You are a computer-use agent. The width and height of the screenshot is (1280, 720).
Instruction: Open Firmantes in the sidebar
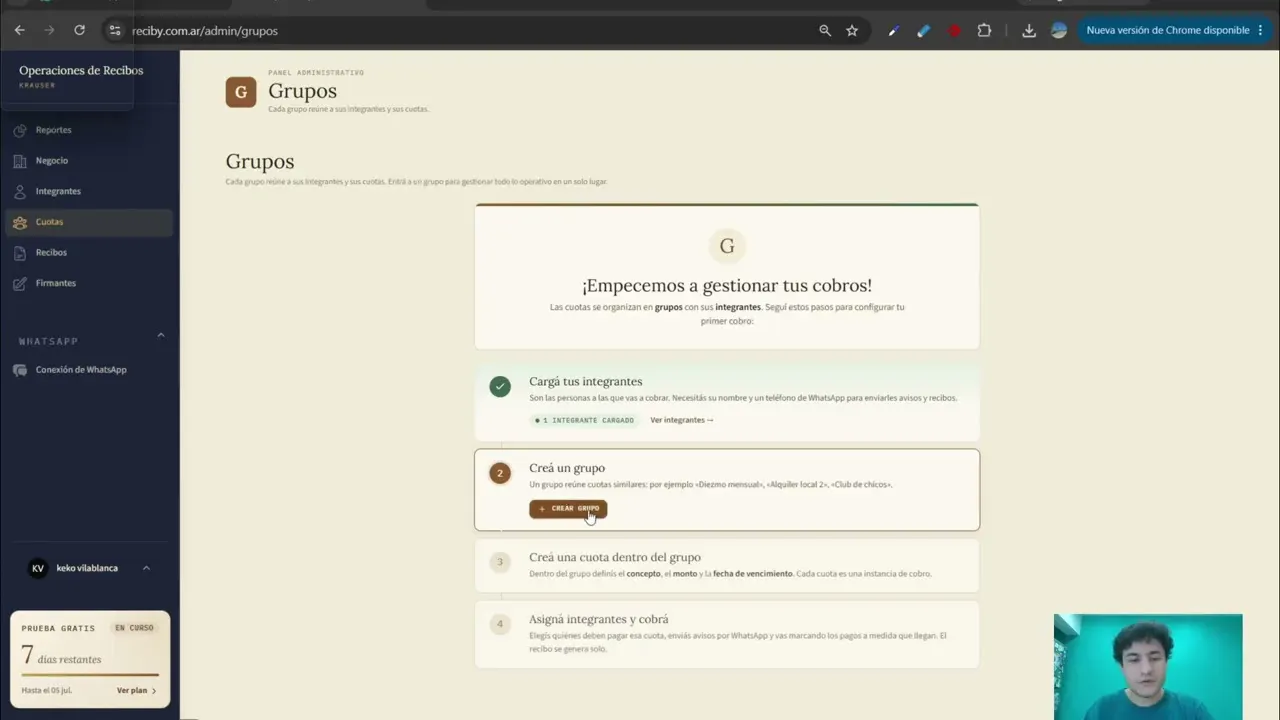pos(88,283)
